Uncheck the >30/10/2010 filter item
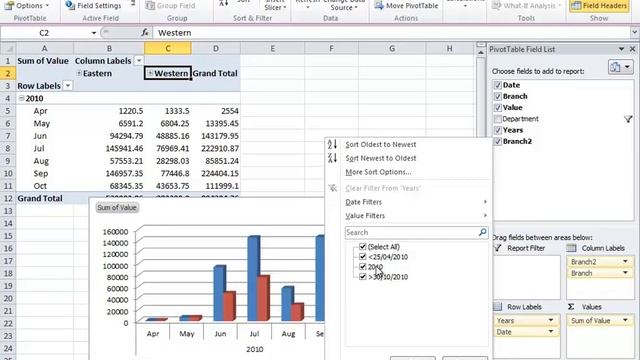This screenshot has width=640, height=360. pos(362,277)
